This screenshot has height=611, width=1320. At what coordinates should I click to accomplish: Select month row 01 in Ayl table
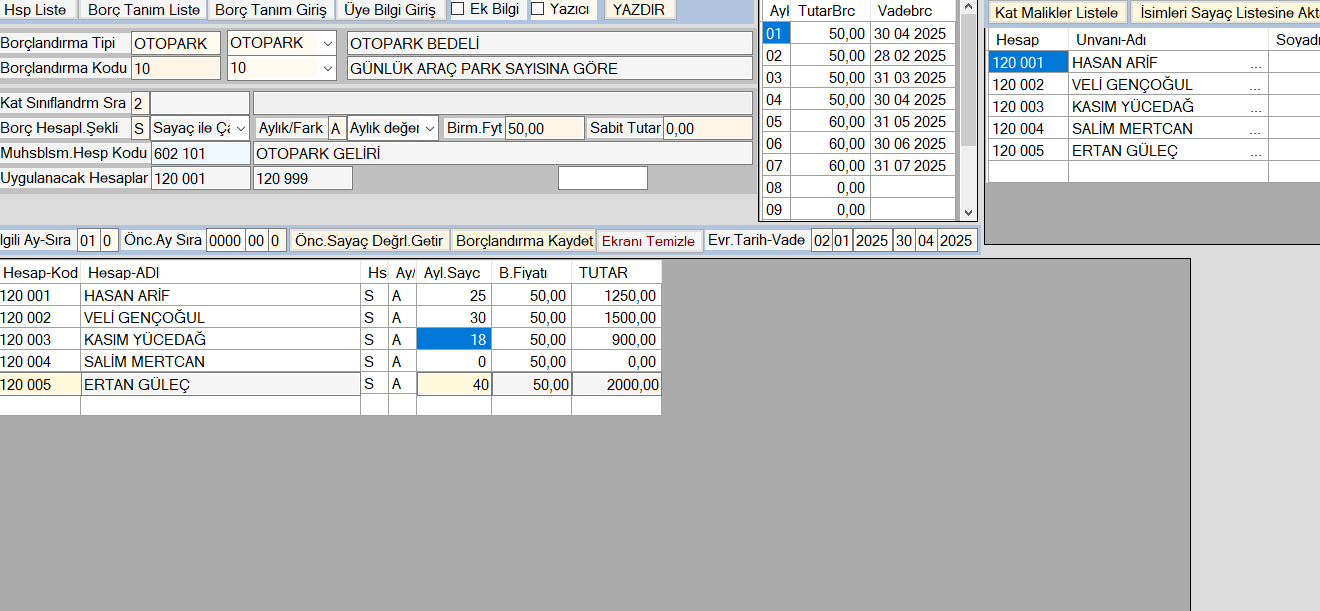776,34
